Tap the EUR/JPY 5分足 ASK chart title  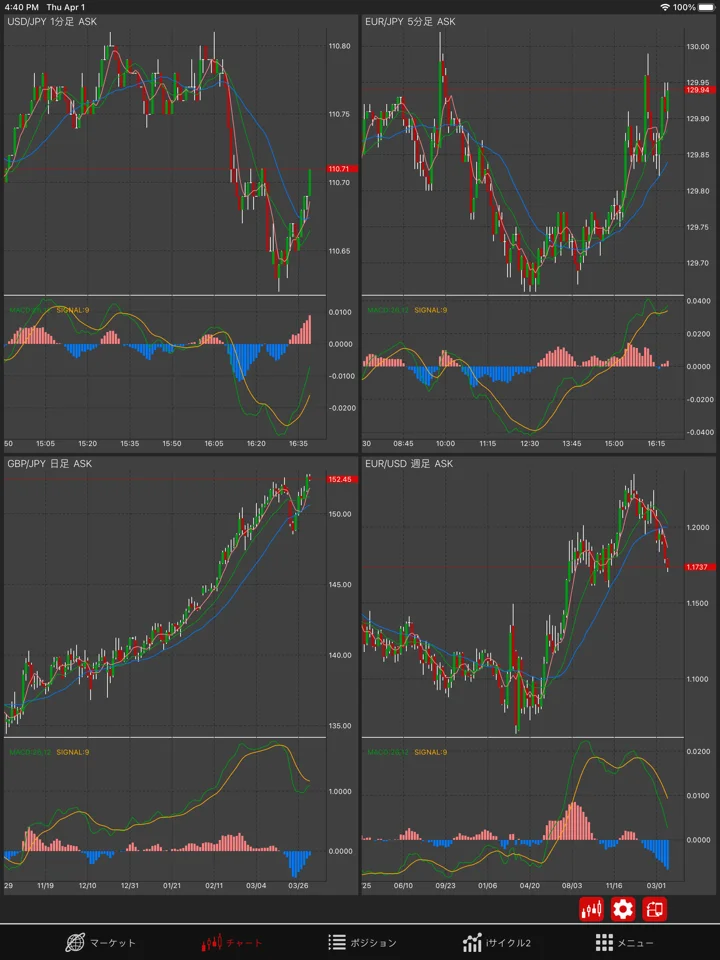410,22
